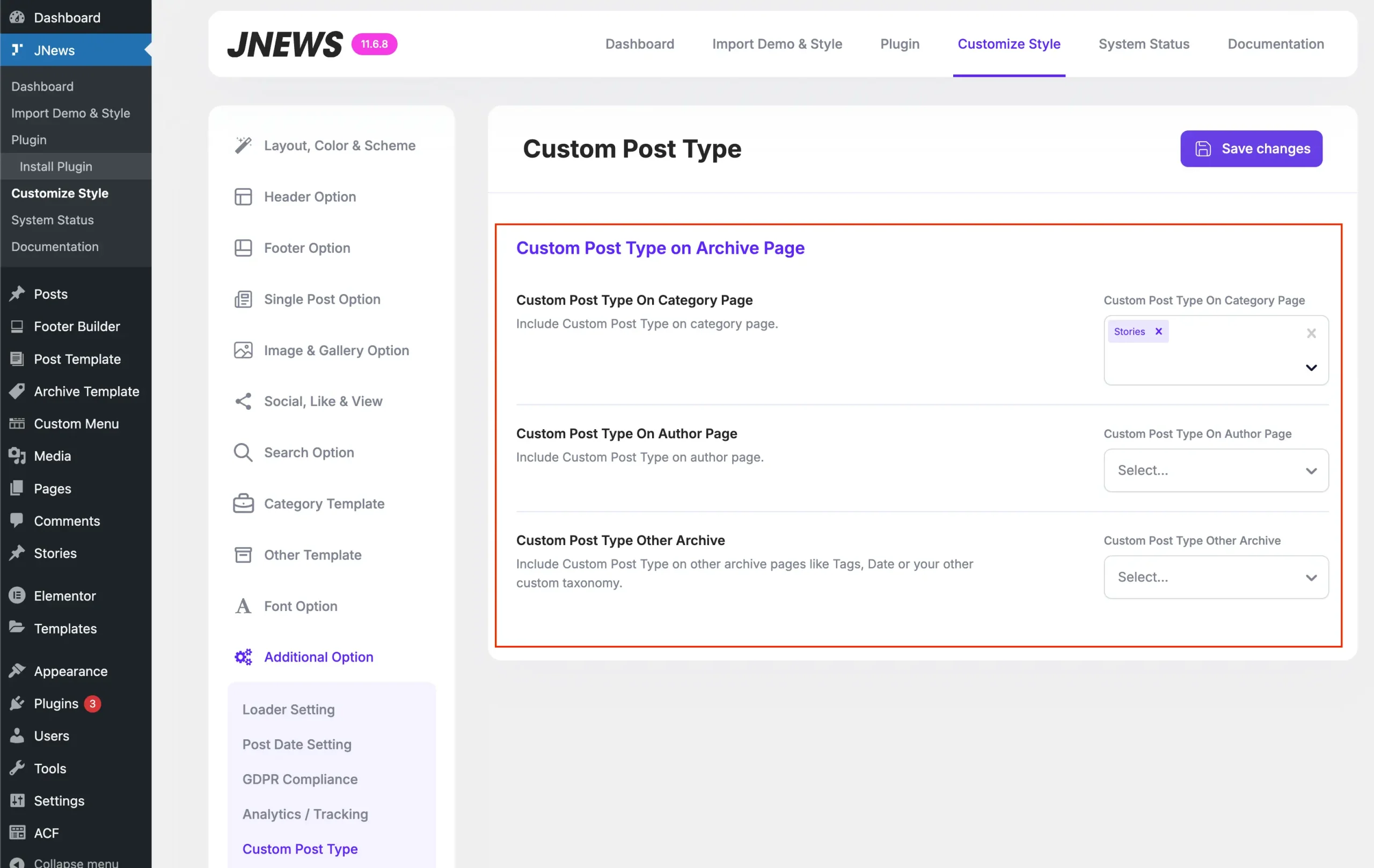The width and height of the screenshot is (1374, 868).
Task: Click the Search Option magnifier icon
Action: 243,452
